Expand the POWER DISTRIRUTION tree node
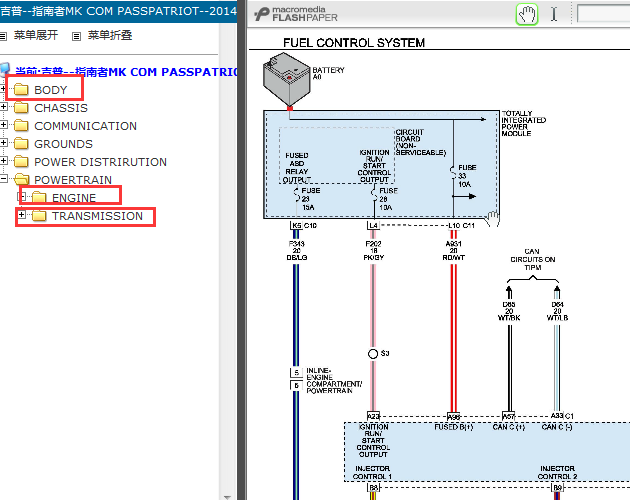The width and height of the screenshot is (630, 500). pyautogui.click(x=3, y=161)
